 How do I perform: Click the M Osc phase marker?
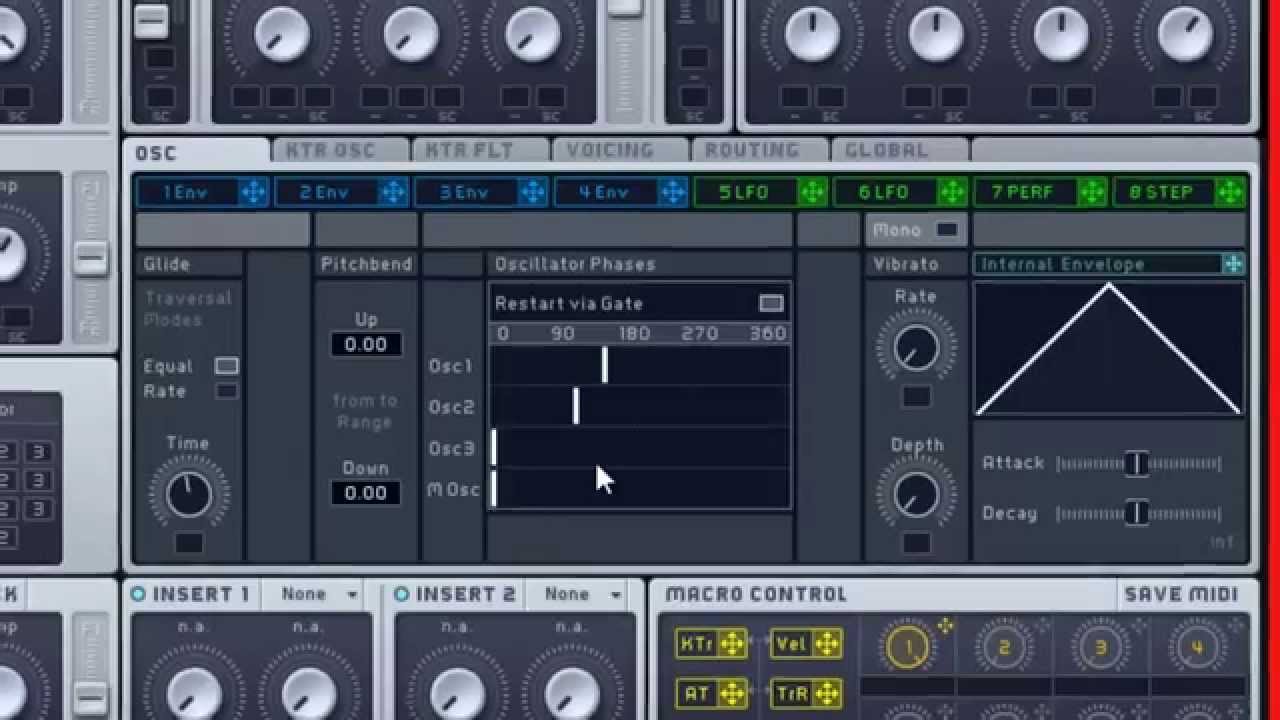(x=494, y=489)
